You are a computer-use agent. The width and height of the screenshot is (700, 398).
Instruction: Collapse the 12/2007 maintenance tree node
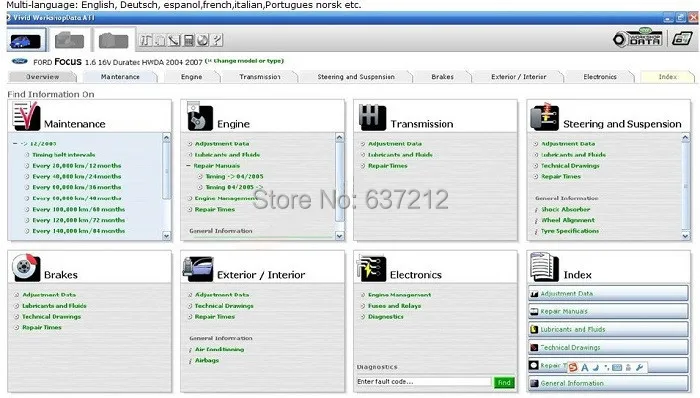pyautogui.click(x=15, y=144)
